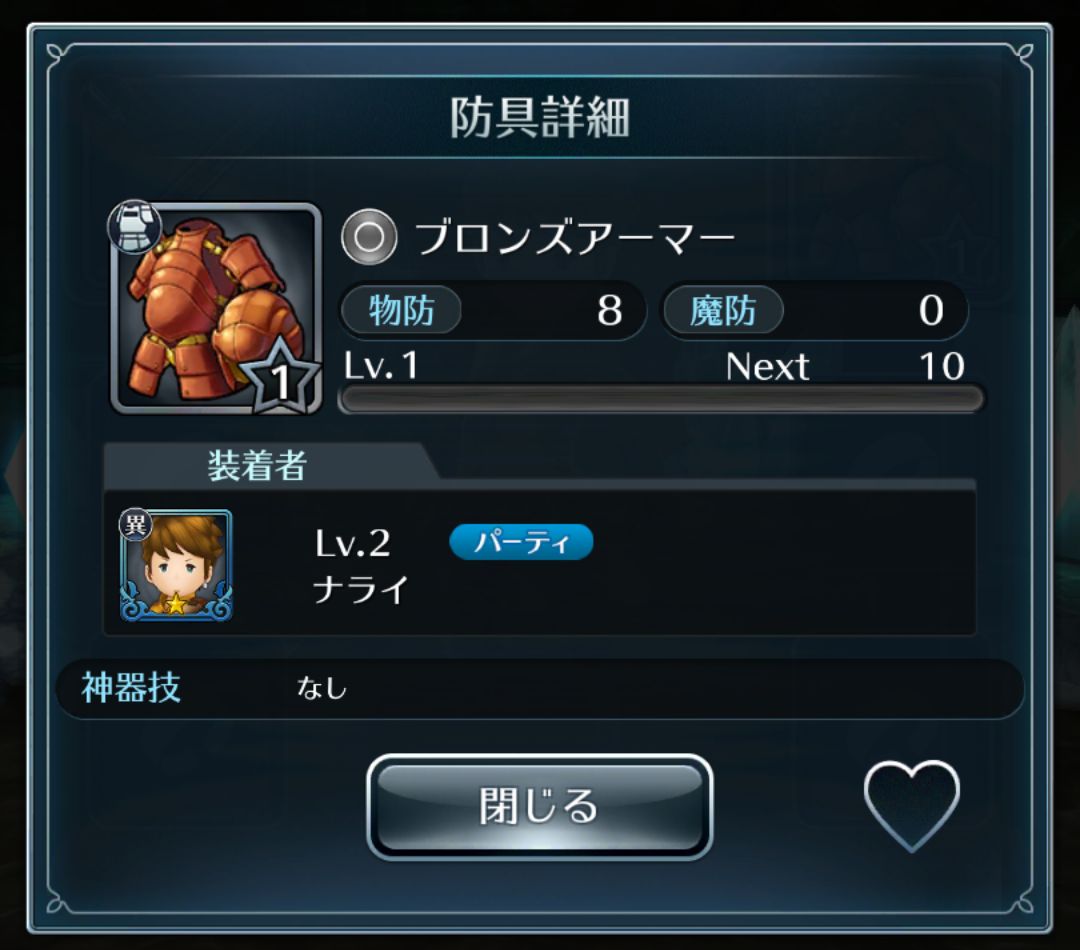Click the 物防 stat label

(402, 310)
